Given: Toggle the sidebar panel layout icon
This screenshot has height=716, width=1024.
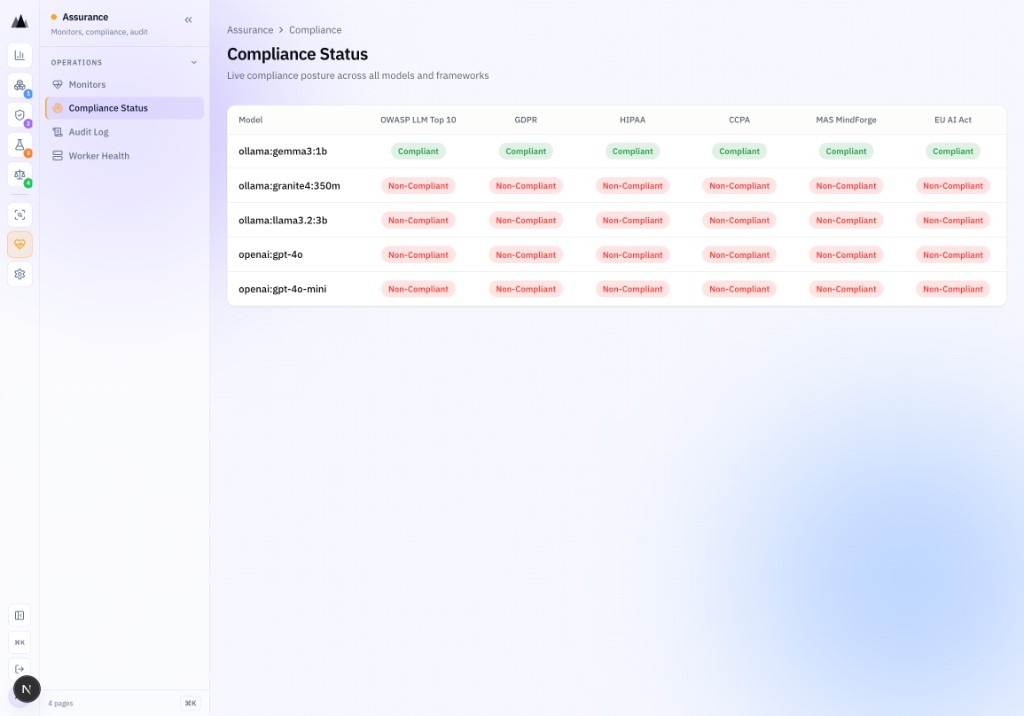Looking at the screenshot, I should tap(20, 615).
